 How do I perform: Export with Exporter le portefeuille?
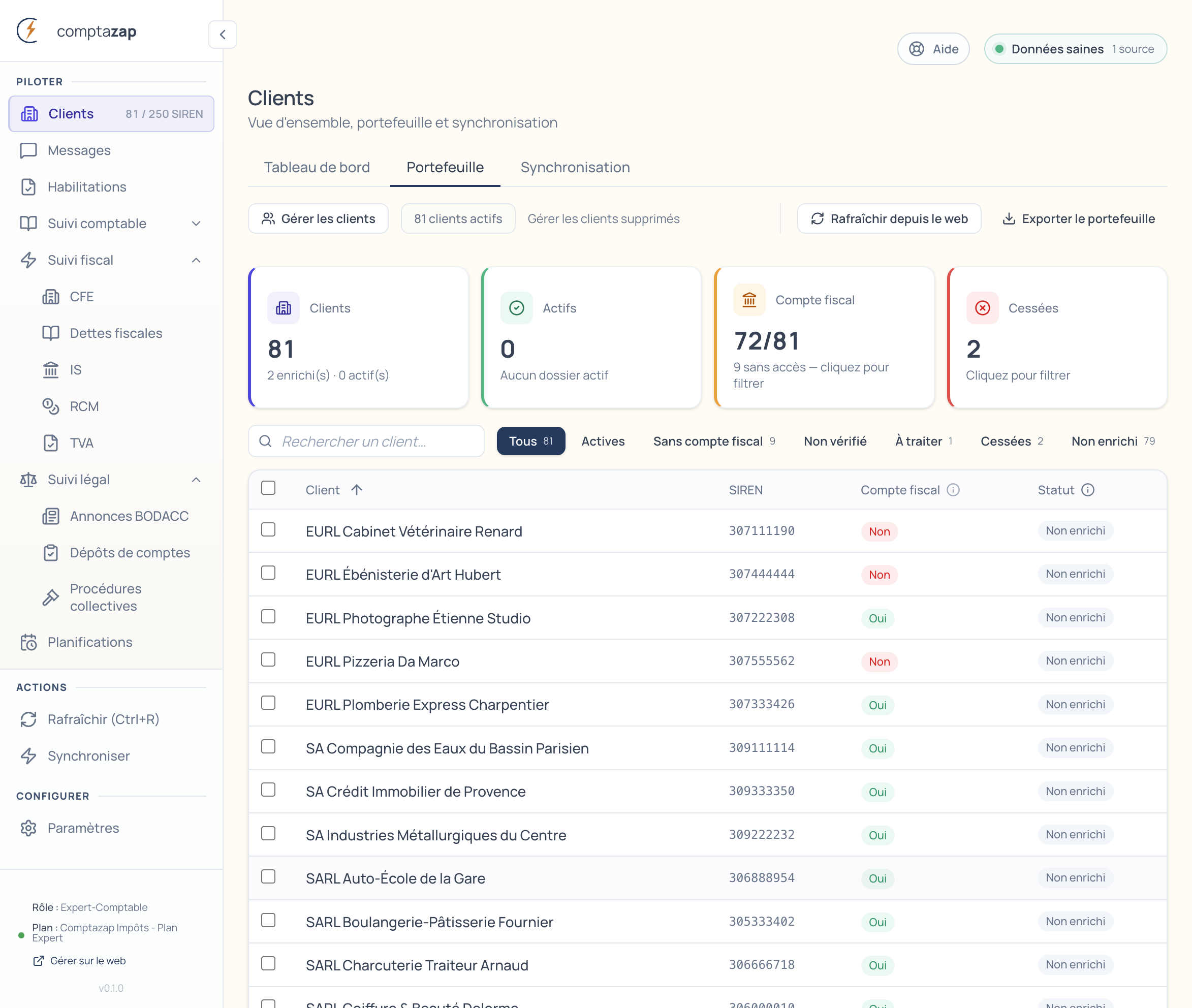[x=1078, y=219]
